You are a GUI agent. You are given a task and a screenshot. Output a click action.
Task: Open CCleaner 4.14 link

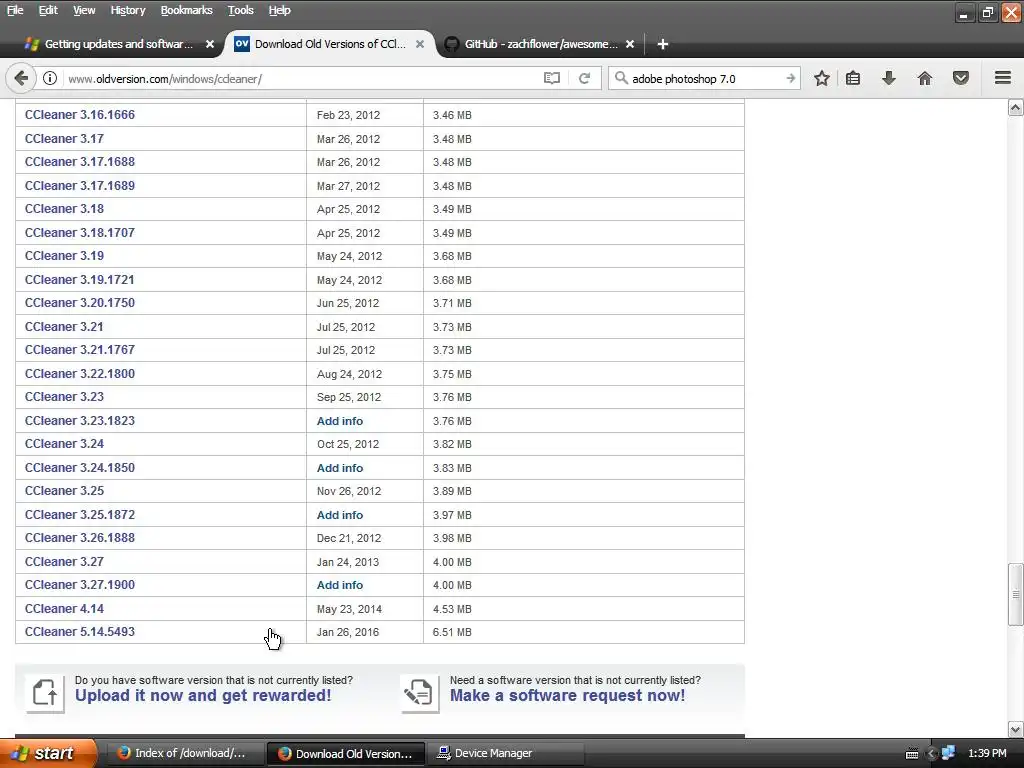[64, 609]
